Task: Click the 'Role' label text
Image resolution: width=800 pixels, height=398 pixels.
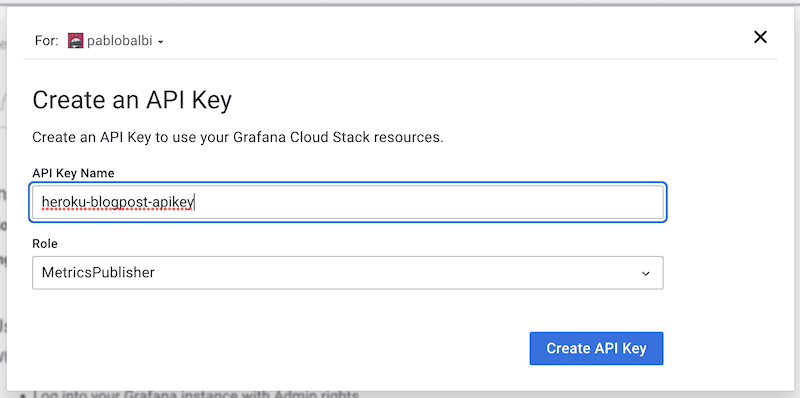Action: (x=45, y=244)
